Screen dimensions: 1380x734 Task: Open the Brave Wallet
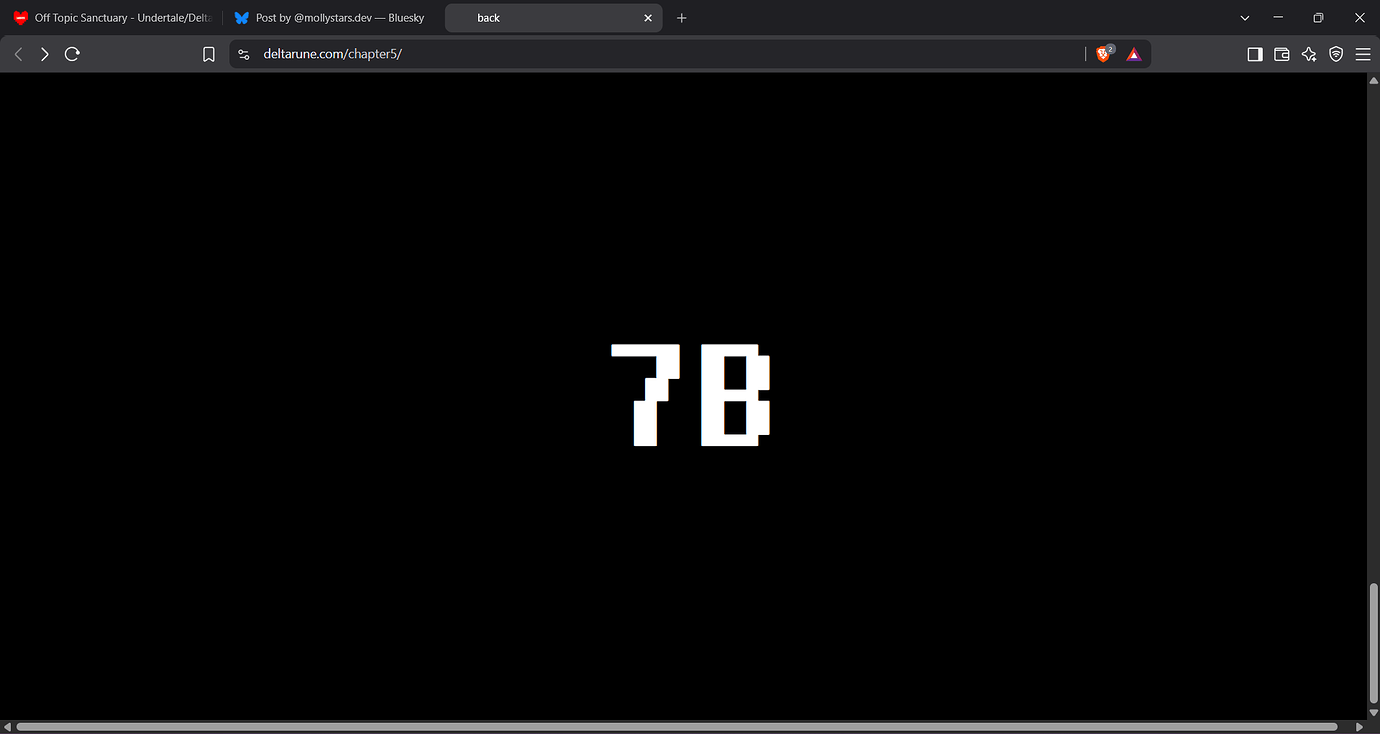tap(1282, 54)
